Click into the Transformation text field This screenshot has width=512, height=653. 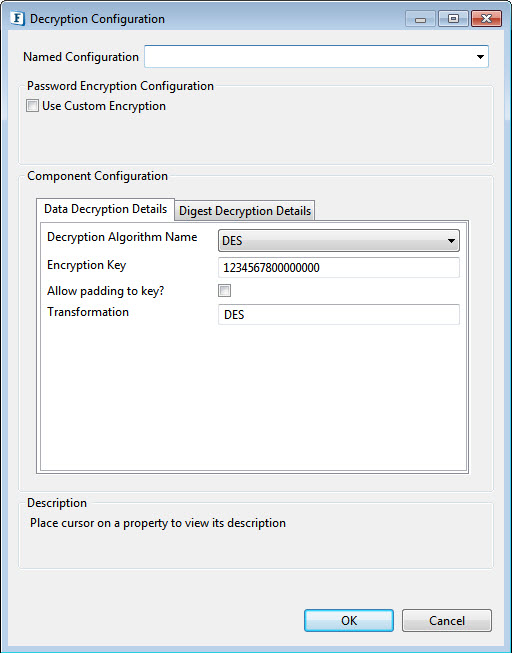point(339,314)
